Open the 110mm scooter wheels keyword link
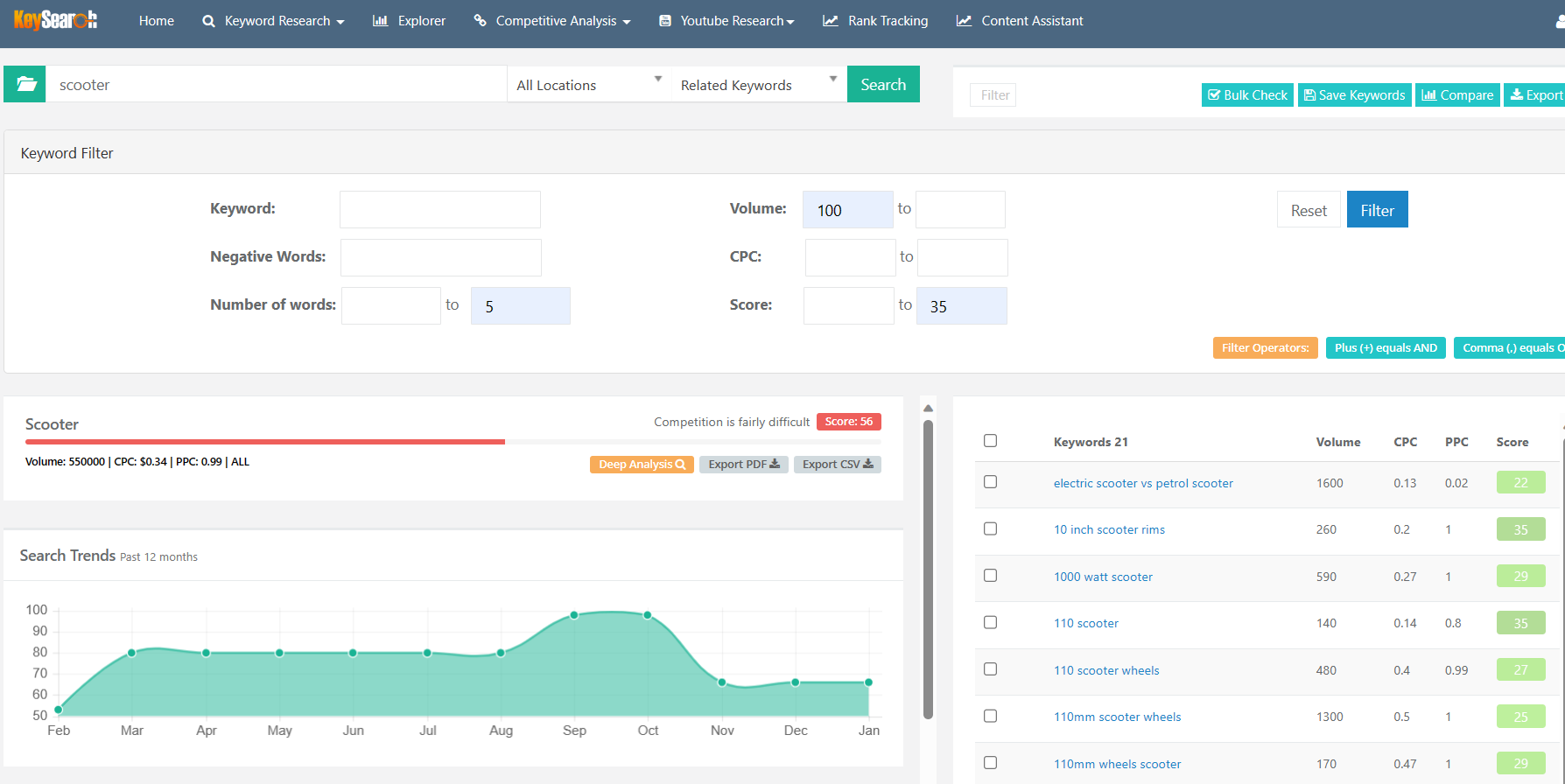 1117,717
